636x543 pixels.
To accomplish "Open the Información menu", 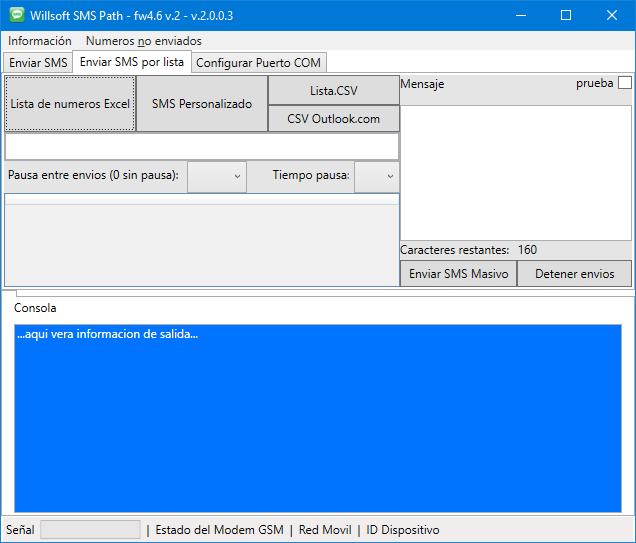I will click(40, 41).
